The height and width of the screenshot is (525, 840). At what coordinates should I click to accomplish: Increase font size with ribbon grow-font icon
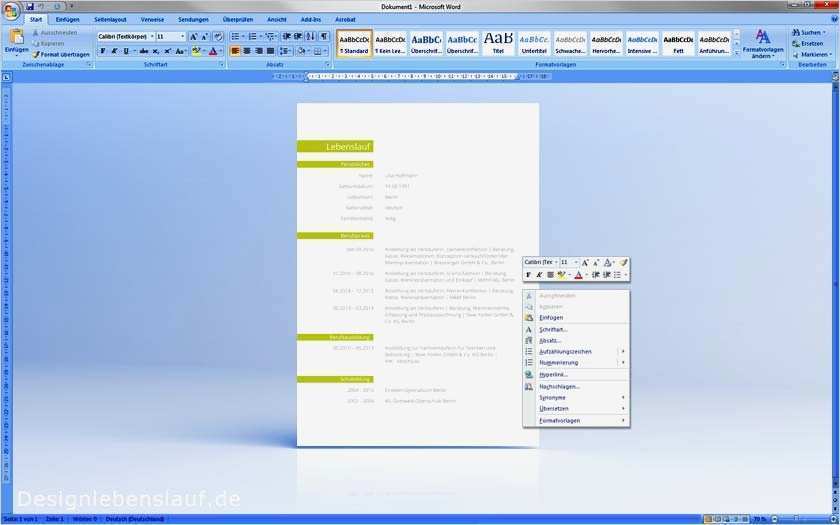point(193,36)
